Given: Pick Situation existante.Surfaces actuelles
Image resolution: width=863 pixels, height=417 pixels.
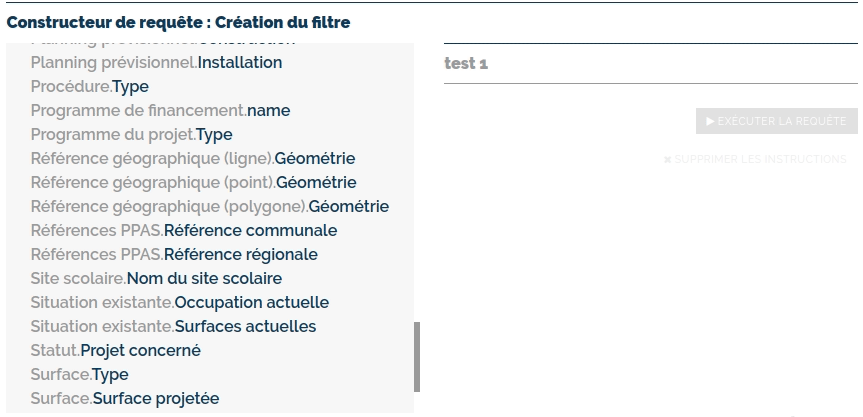Looking at the screenshot, I should click(173, 327).
